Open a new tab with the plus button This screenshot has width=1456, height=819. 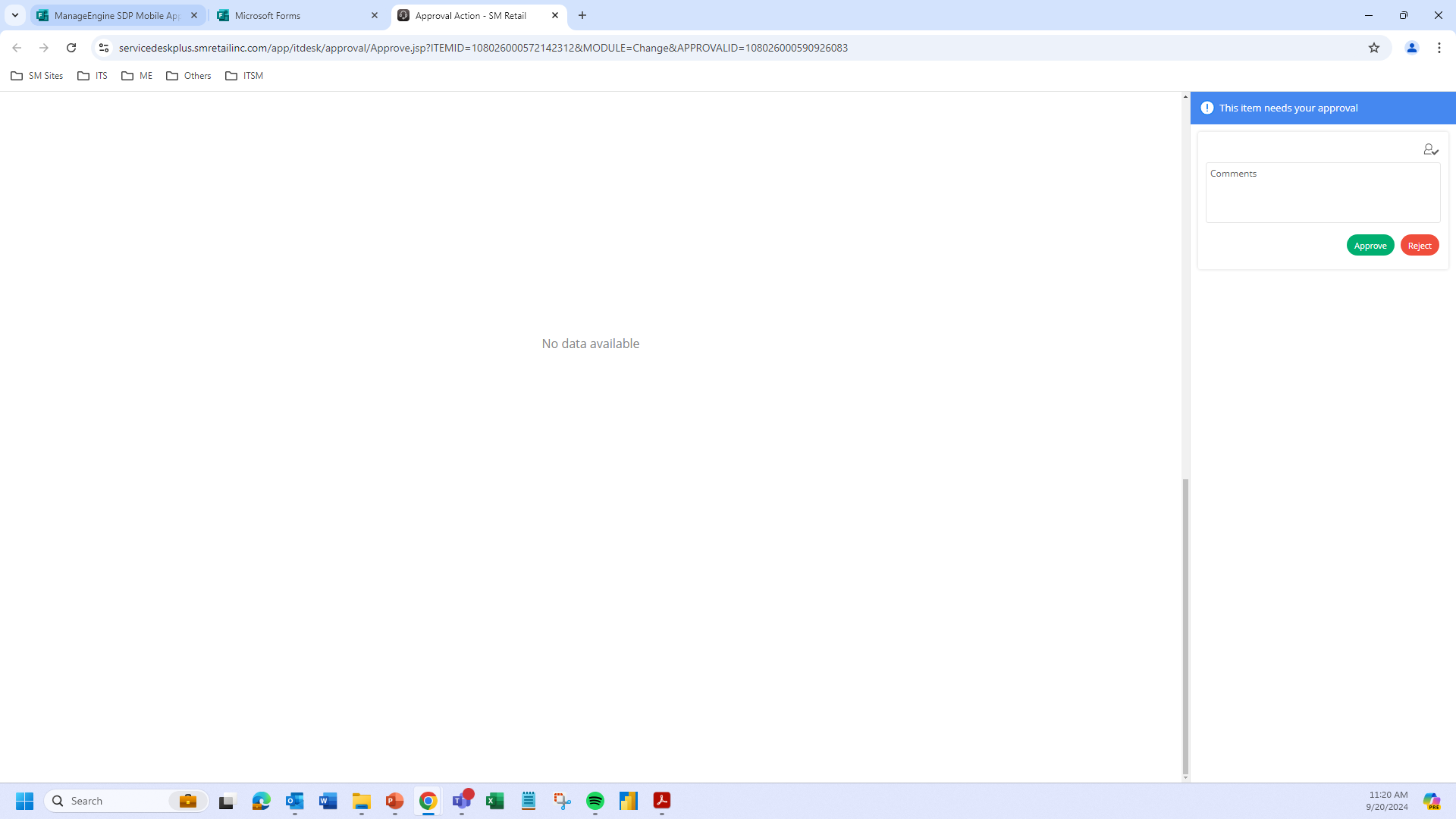coord(582,15)
